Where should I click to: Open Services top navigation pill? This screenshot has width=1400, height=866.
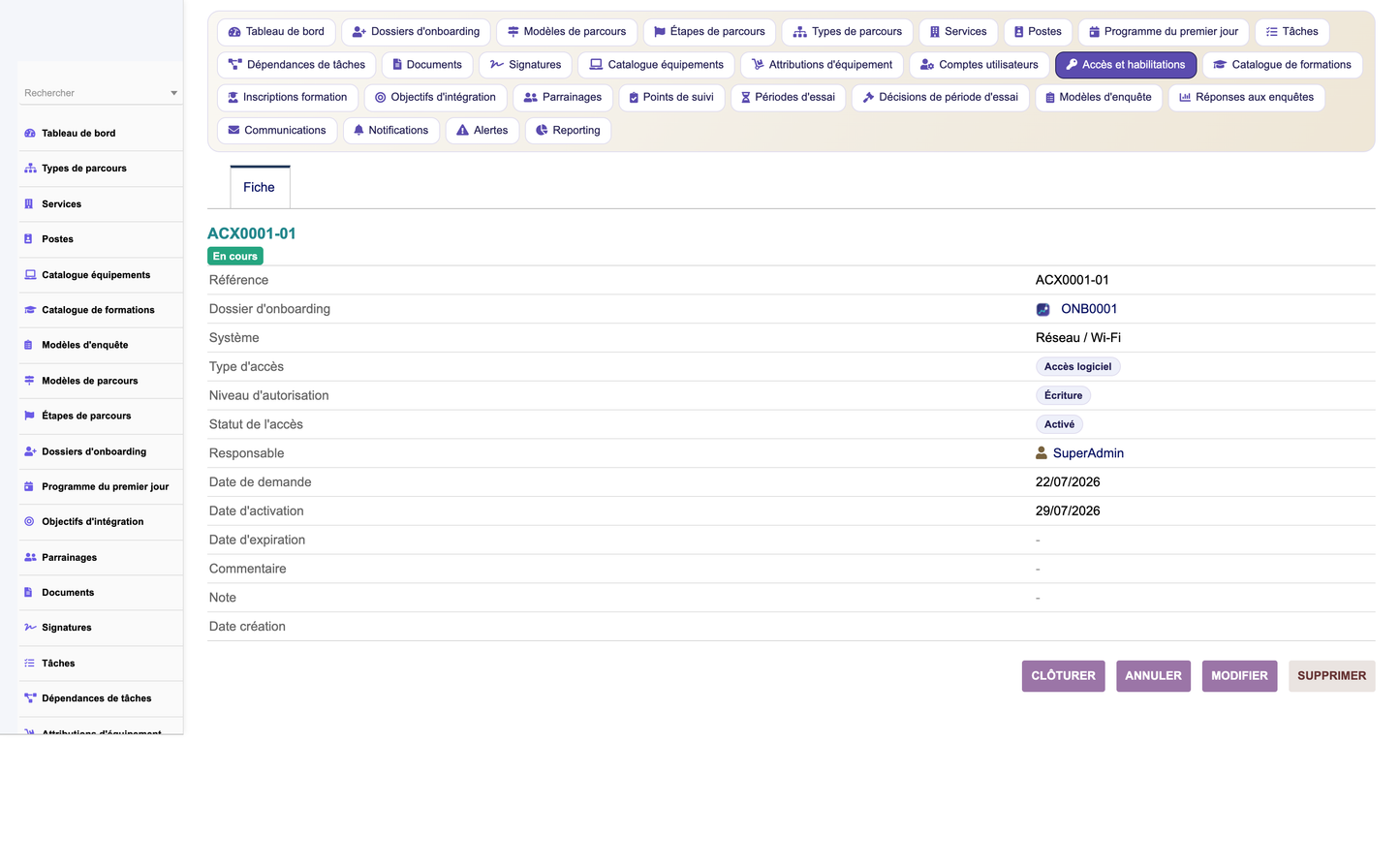tap(958, 32)
